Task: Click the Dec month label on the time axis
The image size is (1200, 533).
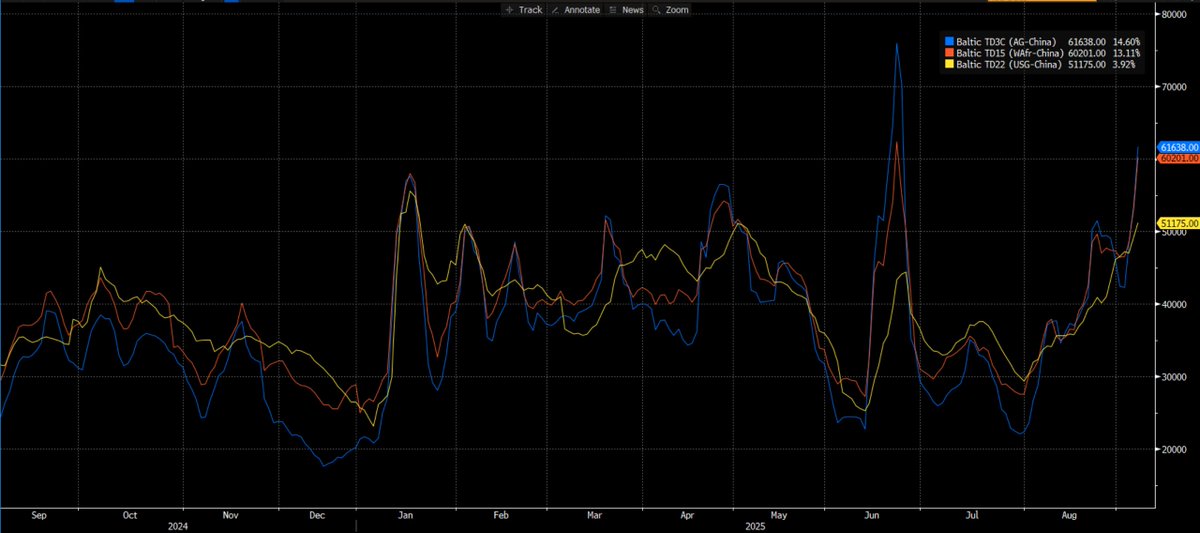Action: 317,515
